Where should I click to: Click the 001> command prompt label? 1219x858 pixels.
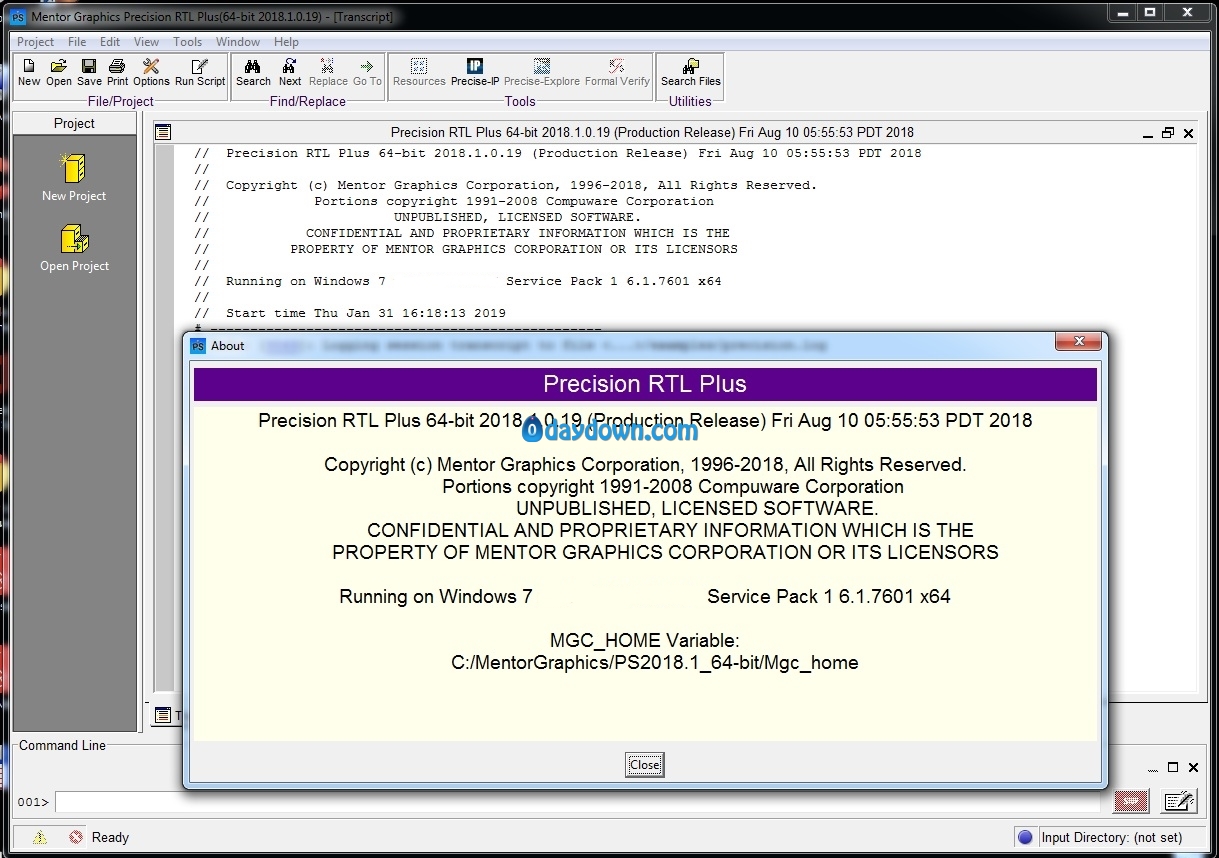tap(32, 802)
